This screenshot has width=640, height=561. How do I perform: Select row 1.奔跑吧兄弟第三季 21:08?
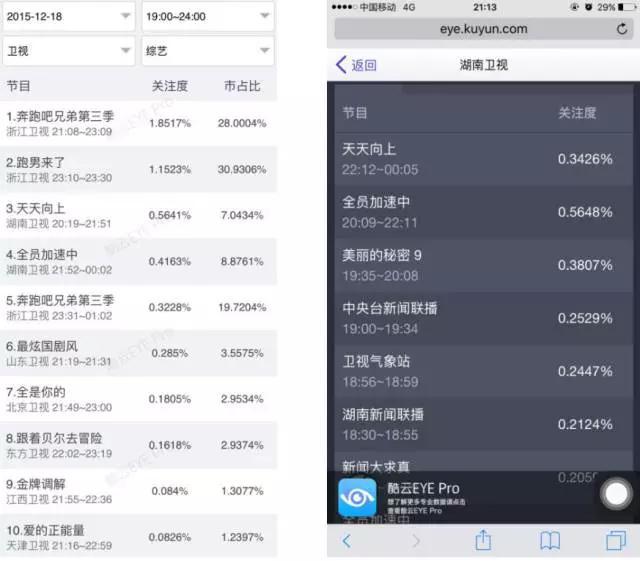pyautogui.click(x=138, y=123)
